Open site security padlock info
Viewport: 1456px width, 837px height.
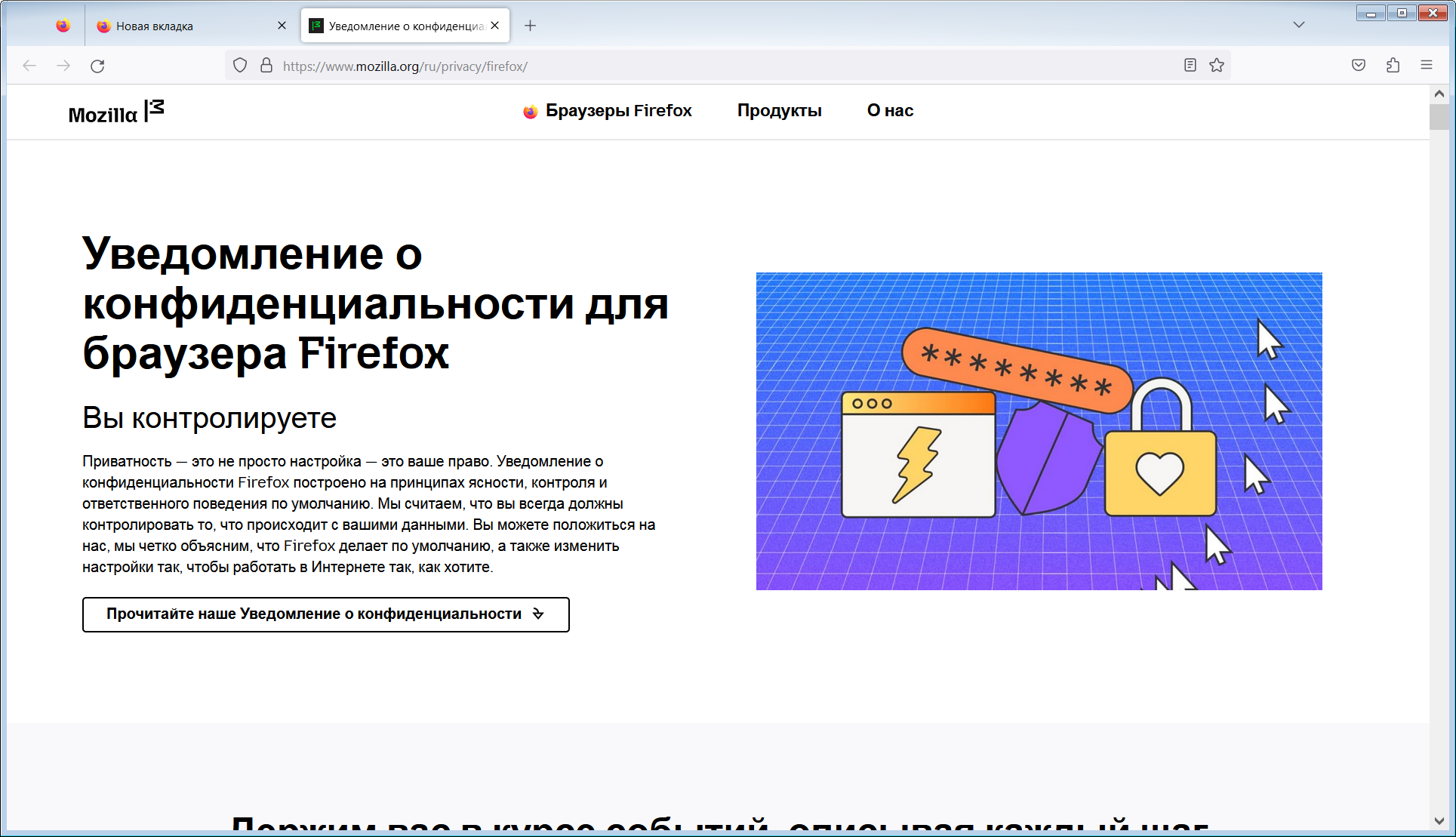[266, 66]
